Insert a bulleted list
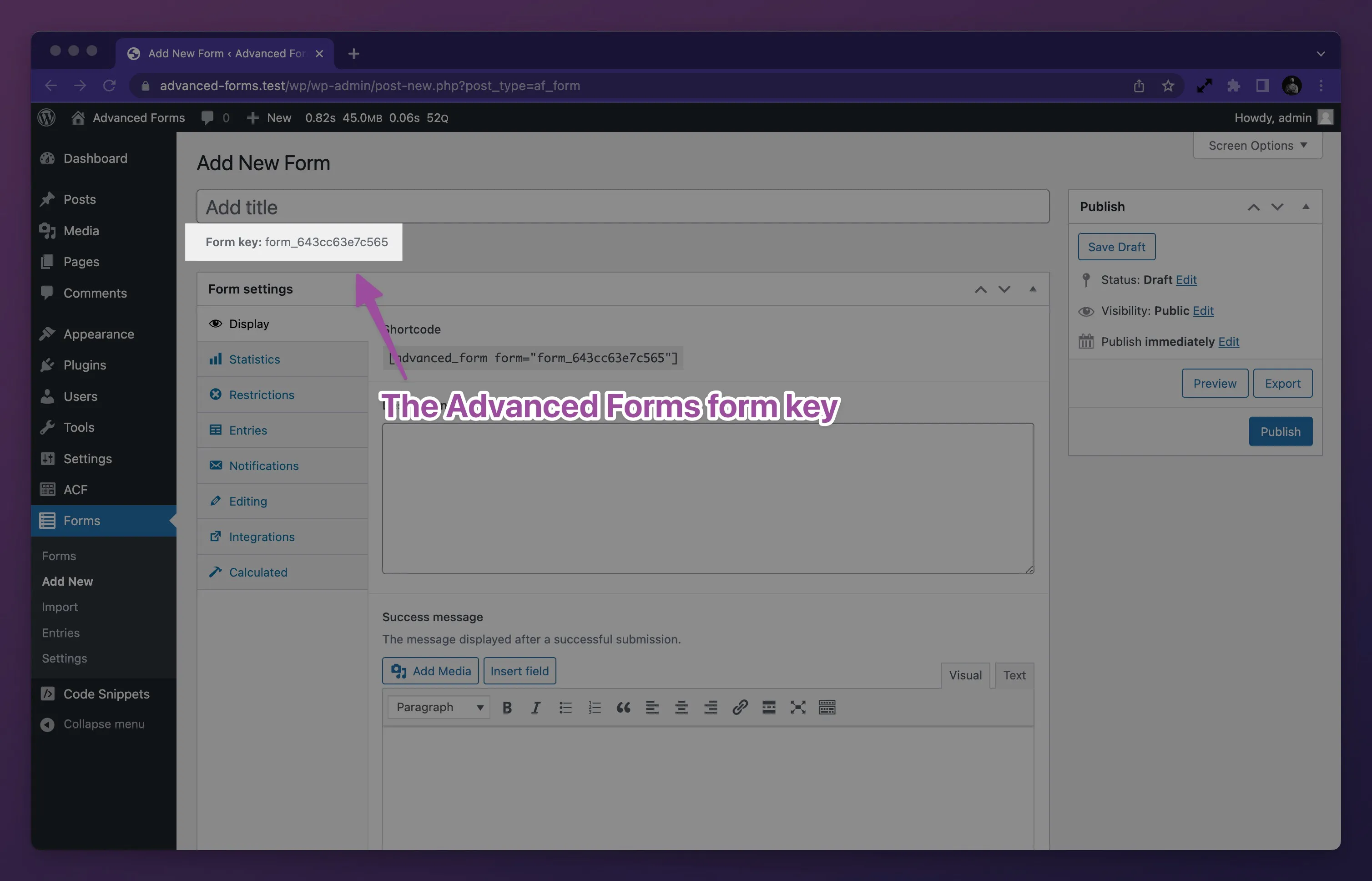The height and width of the screenshot is (881, 1372). click(x=565, y=708)
